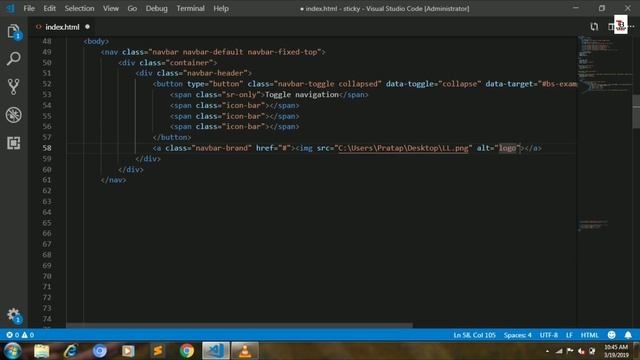This screenshot has height=360, width=640.
Task: Click the VS Code logo in title bar
Action: [x=11, y=8]
